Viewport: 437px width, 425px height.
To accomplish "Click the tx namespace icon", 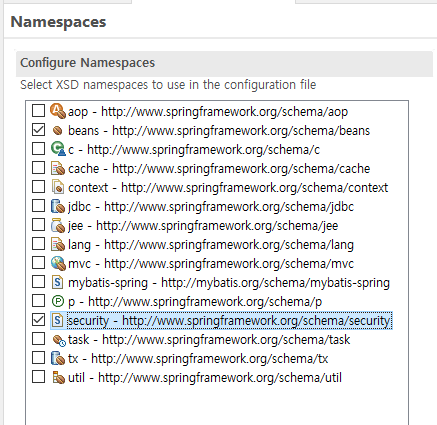I will pos(58,358).
